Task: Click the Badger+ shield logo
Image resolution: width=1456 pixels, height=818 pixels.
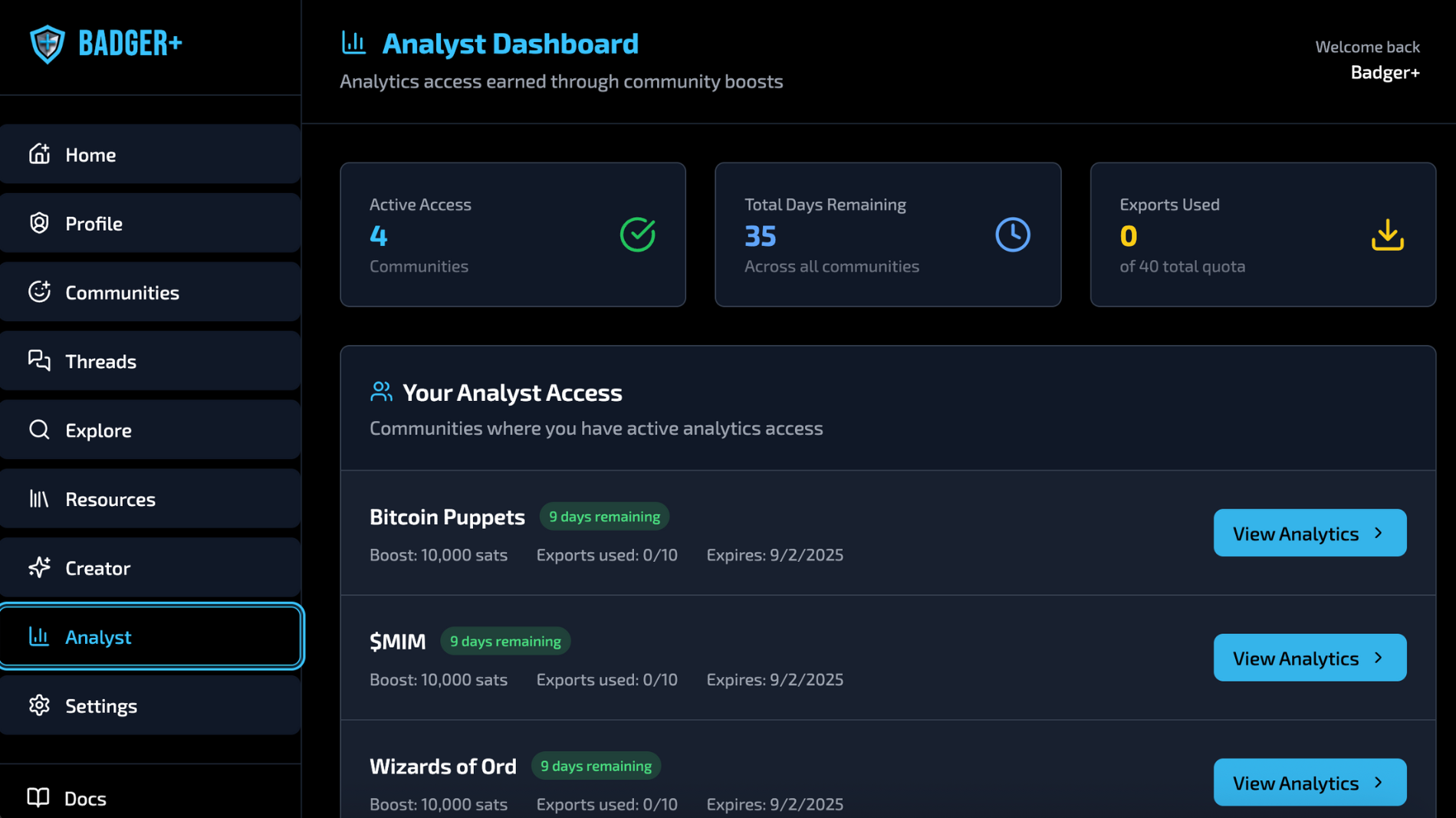Action: coord(47,44)
